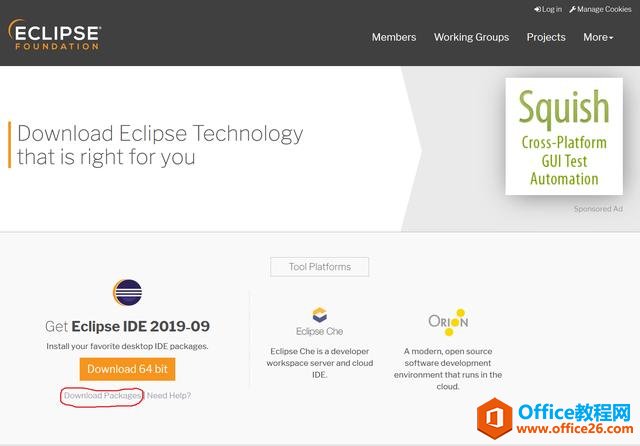Click the 'Download Eclipse Technology' headline
Screen dimensions: 640x446
[160, 145]
